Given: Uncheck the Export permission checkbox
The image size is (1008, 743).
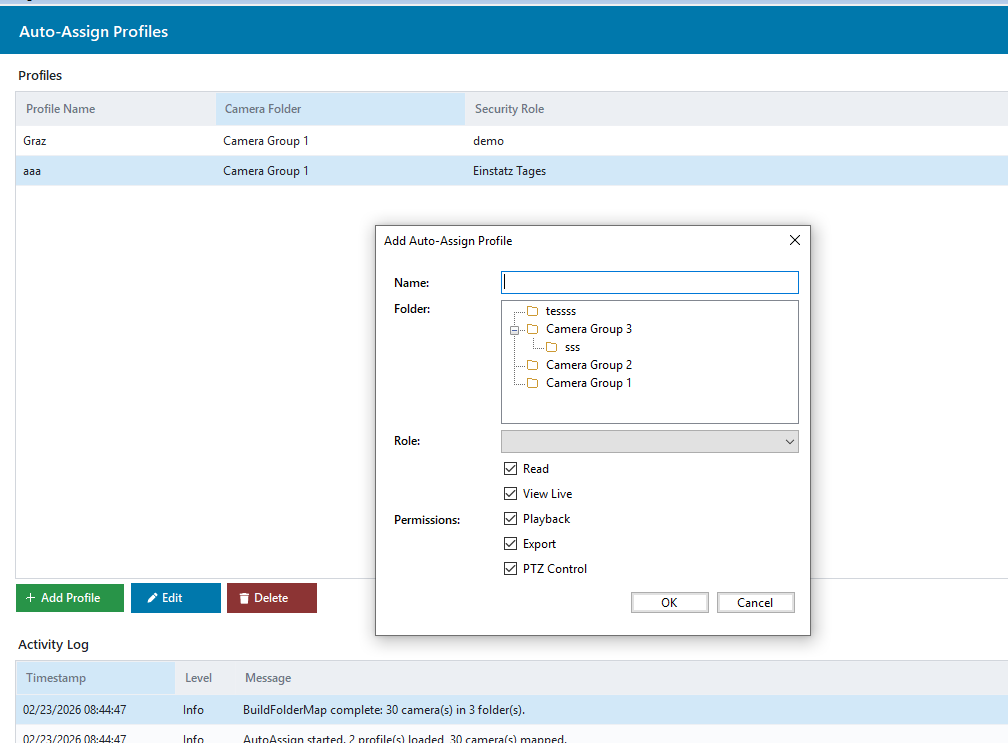Looking at the screenshot, I should coord(511,544).
